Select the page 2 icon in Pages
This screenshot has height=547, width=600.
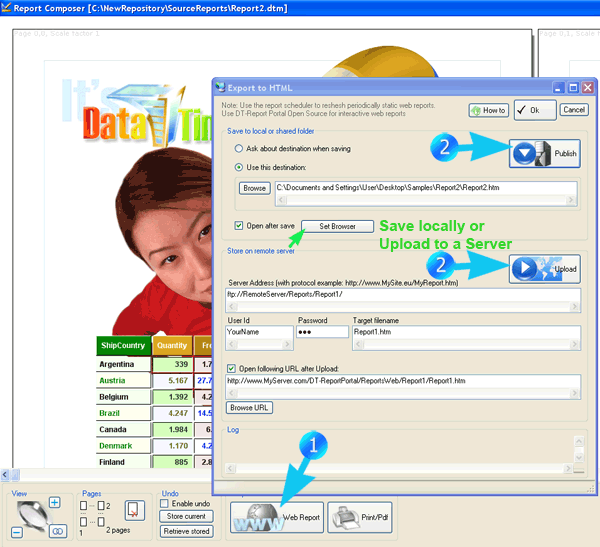101,506
